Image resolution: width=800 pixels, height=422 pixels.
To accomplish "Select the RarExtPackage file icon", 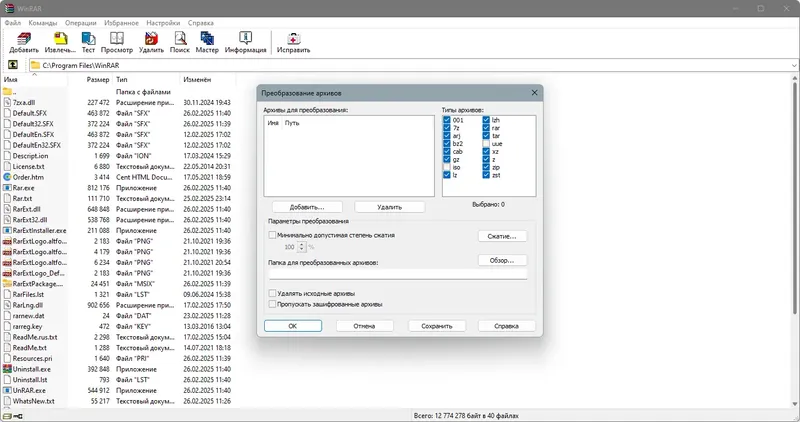I will [x=7, y=284].
